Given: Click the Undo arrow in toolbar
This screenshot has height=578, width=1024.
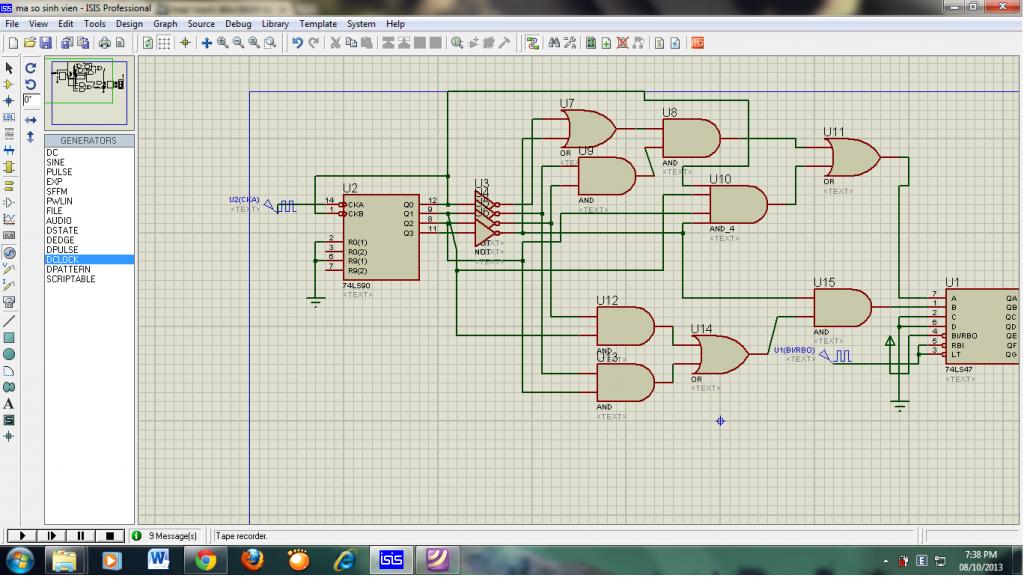Looking at the screenshot, I should [297, 43].
